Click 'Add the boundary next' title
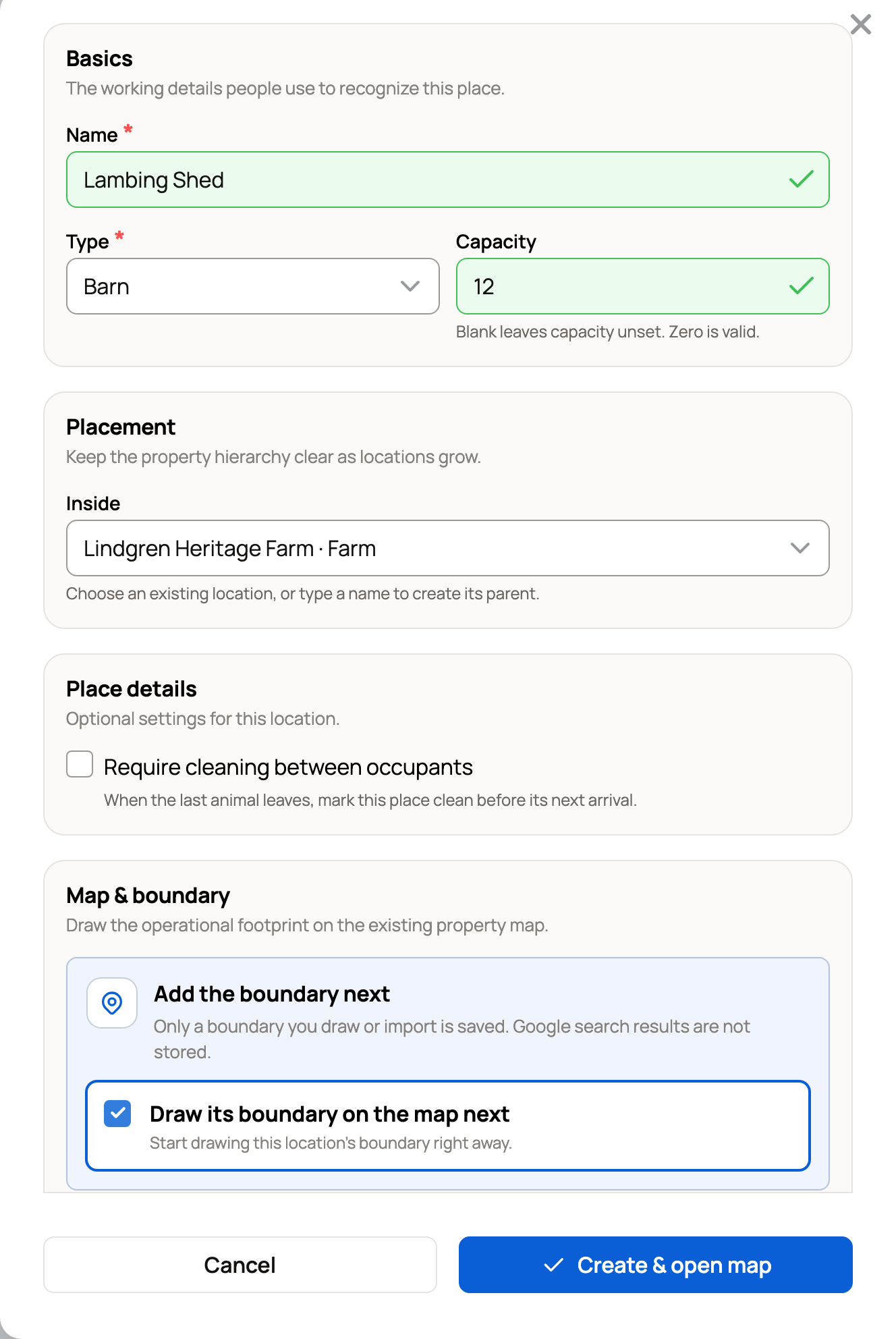Viewport: 896px width, 1339px height. [272, 994]
